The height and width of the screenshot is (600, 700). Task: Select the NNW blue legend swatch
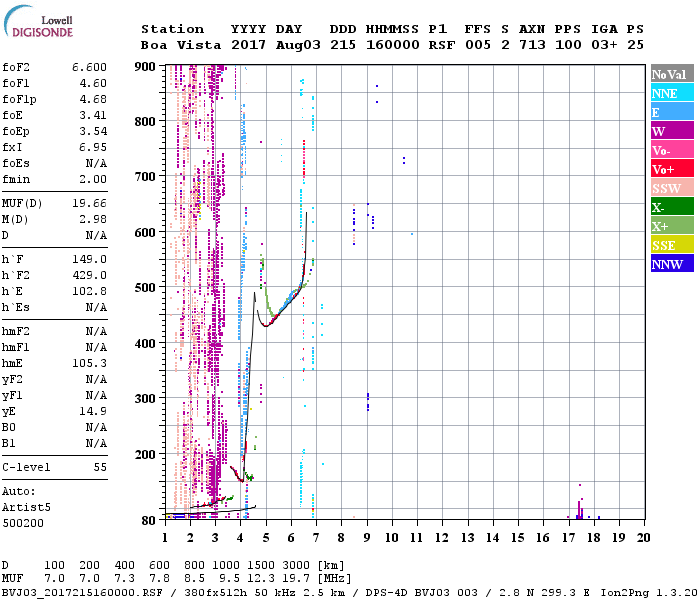tap(672, 263)
